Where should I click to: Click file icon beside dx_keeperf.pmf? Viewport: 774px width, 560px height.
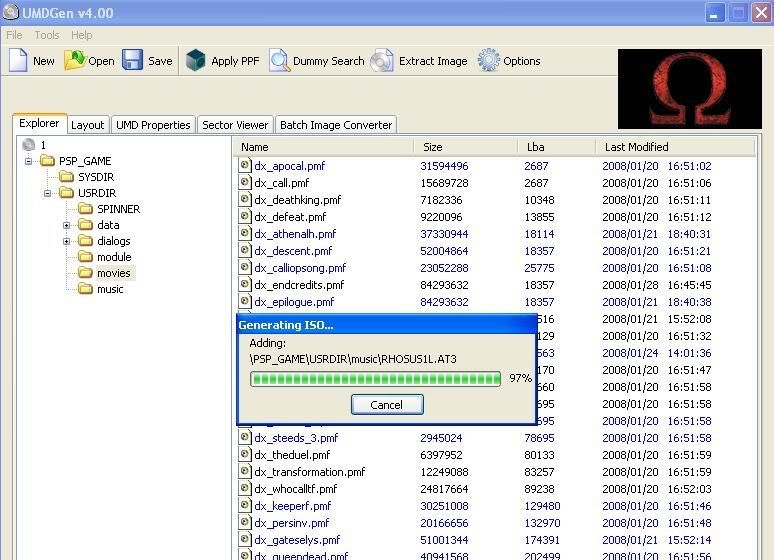click(x=244, y=505)
